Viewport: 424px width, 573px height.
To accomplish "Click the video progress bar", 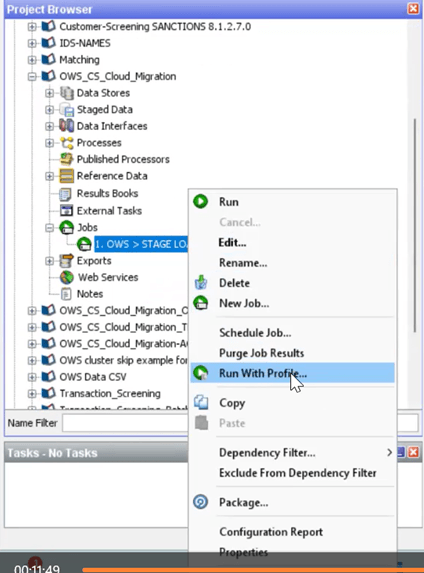I will (x=252, y=569).
